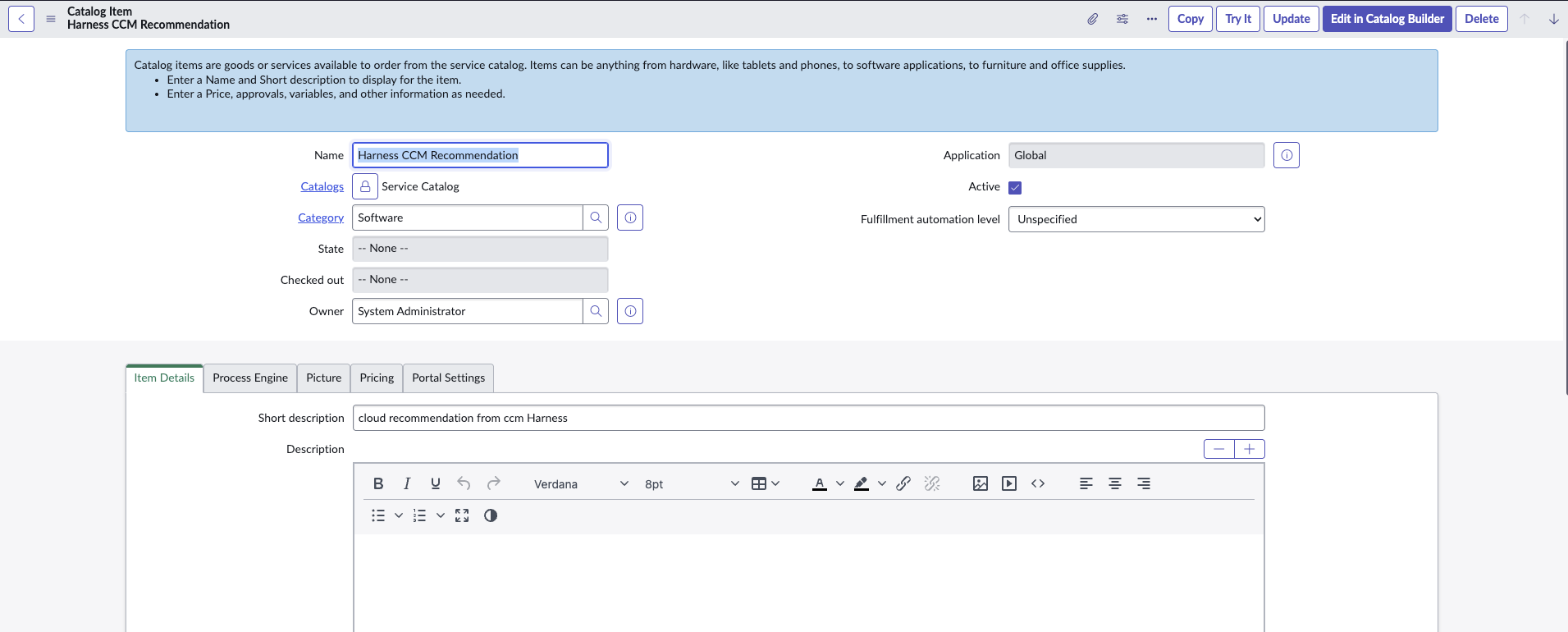Follow the Category label link
Image resolution: width=1568 pixels, height=632 pixels.
tap(321, 218)
